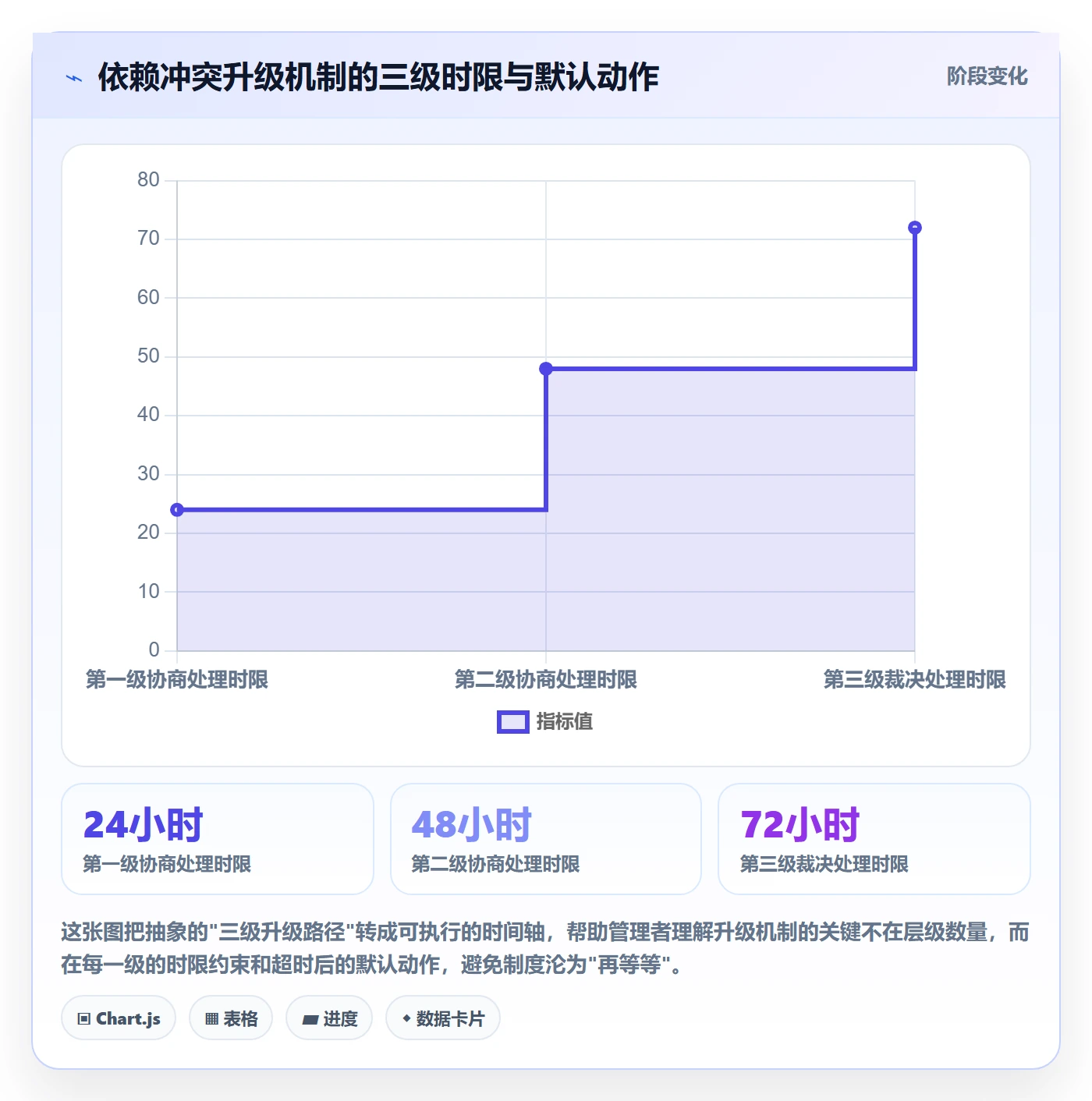The width and height of the screenshot is (1092, 1101).
Task: Click the Chart.js tag
Action: point(119,1018)
